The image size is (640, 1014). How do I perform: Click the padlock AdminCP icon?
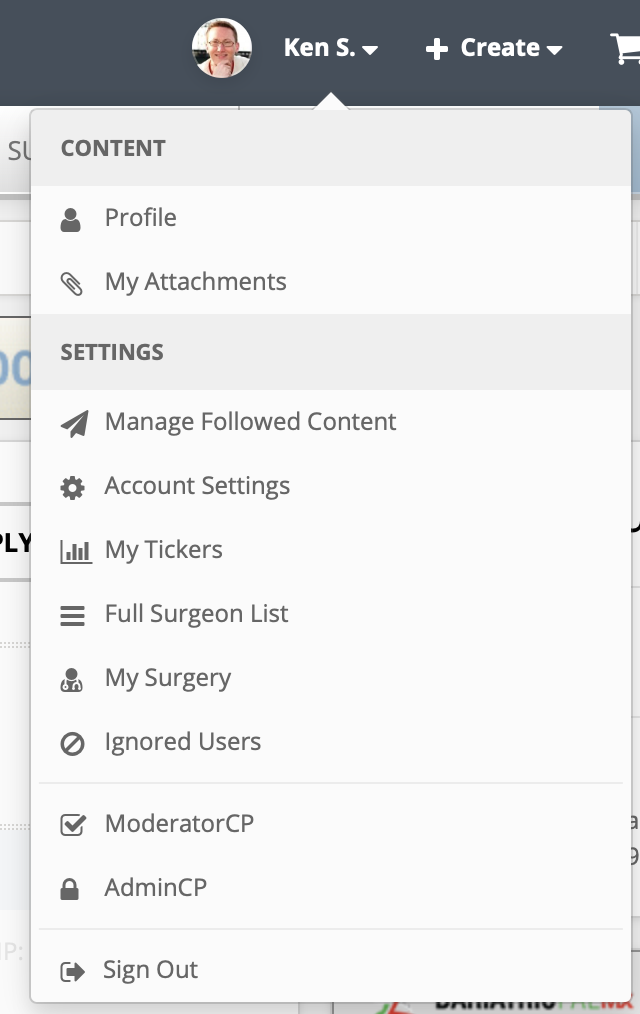click(69, 889)
